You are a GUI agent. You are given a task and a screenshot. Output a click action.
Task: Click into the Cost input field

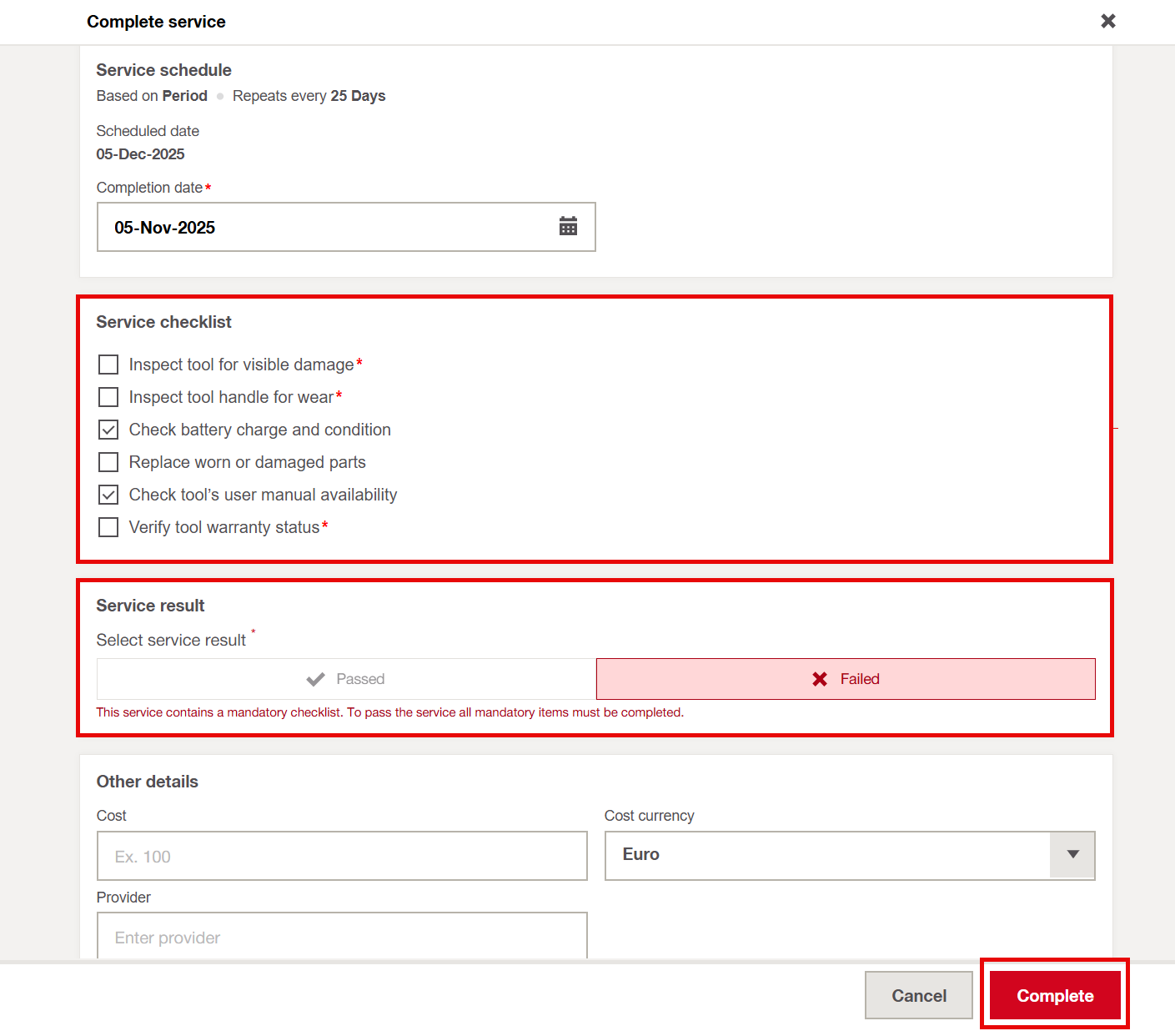point(342,856)
